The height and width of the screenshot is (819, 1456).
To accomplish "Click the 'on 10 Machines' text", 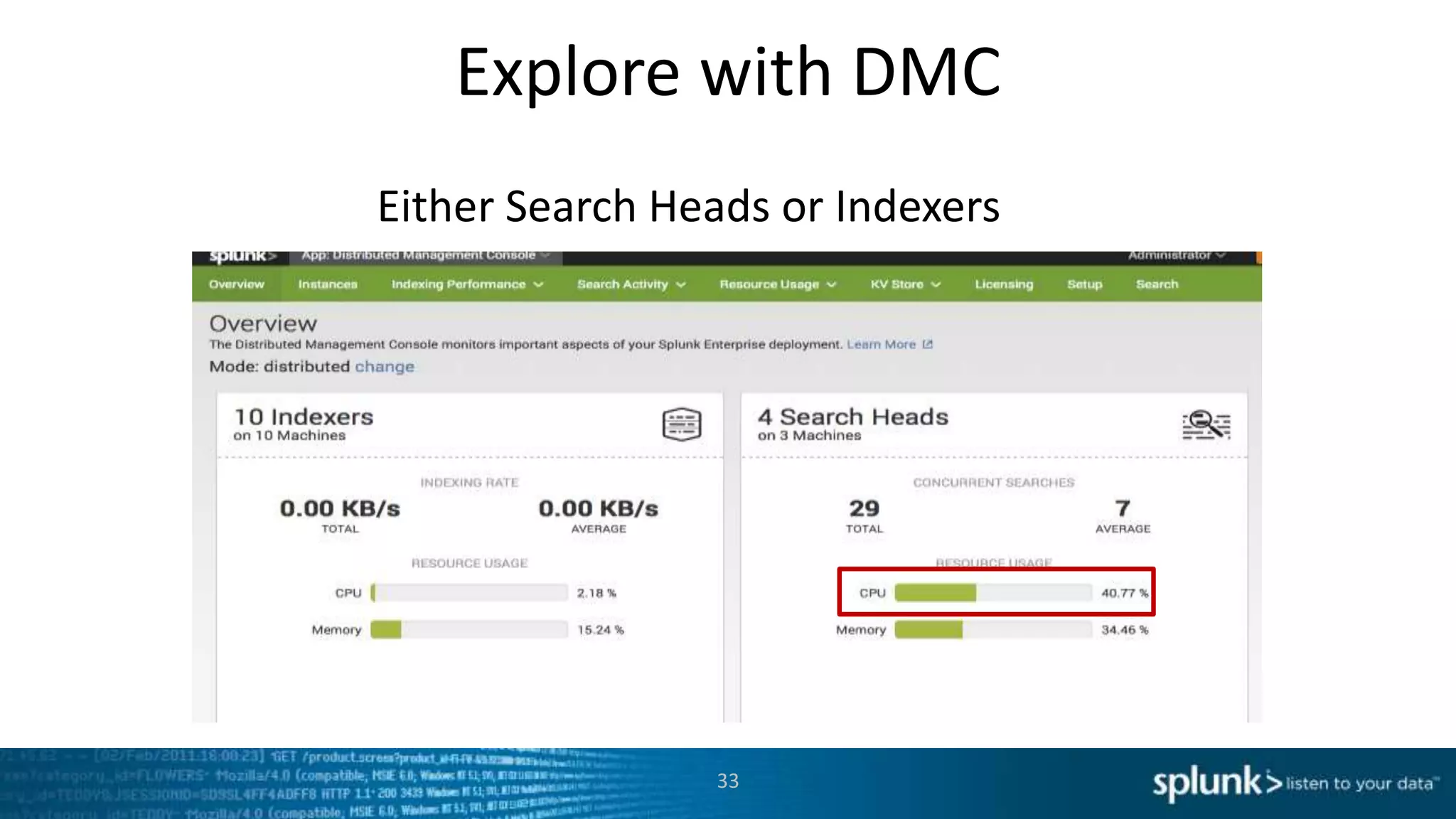I will click(x=289, y=436).
